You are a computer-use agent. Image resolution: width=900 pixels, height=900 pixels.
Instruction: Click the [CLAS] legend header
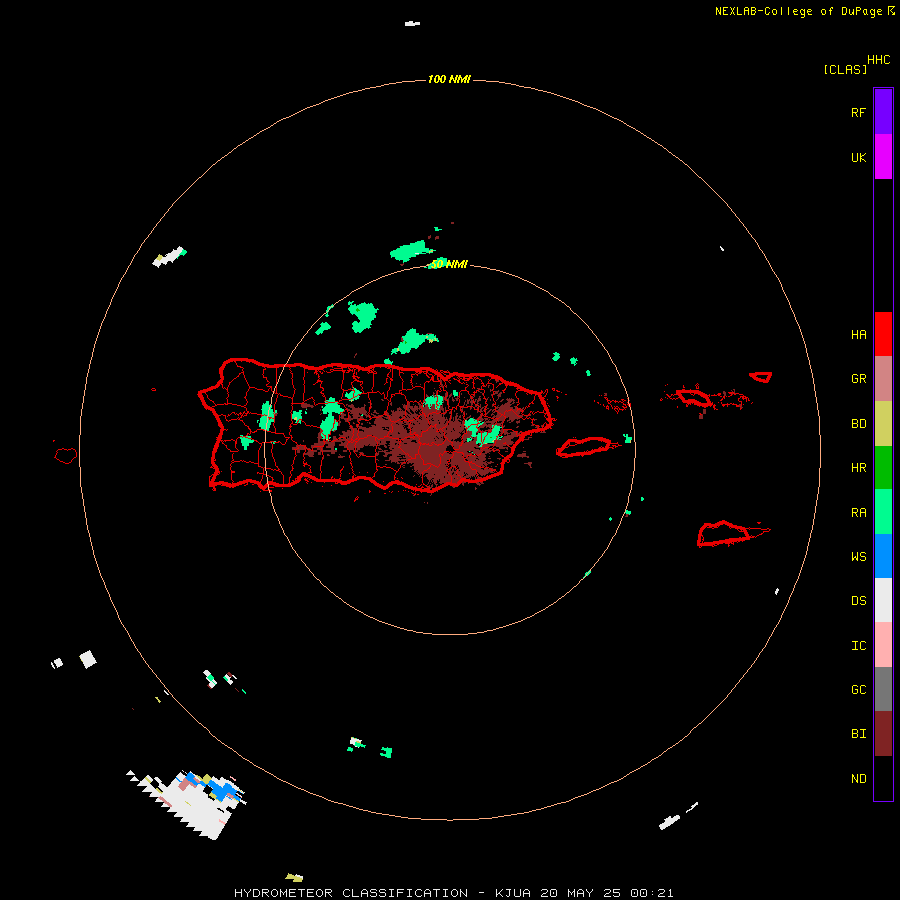point(845,69)
